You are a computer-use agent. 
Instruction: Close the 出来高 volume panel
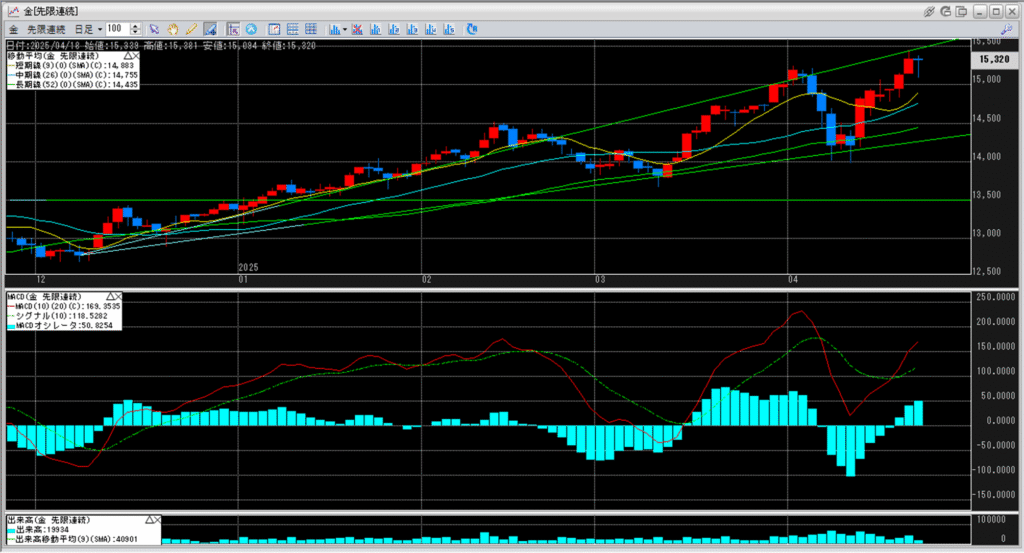pos(156,520)
